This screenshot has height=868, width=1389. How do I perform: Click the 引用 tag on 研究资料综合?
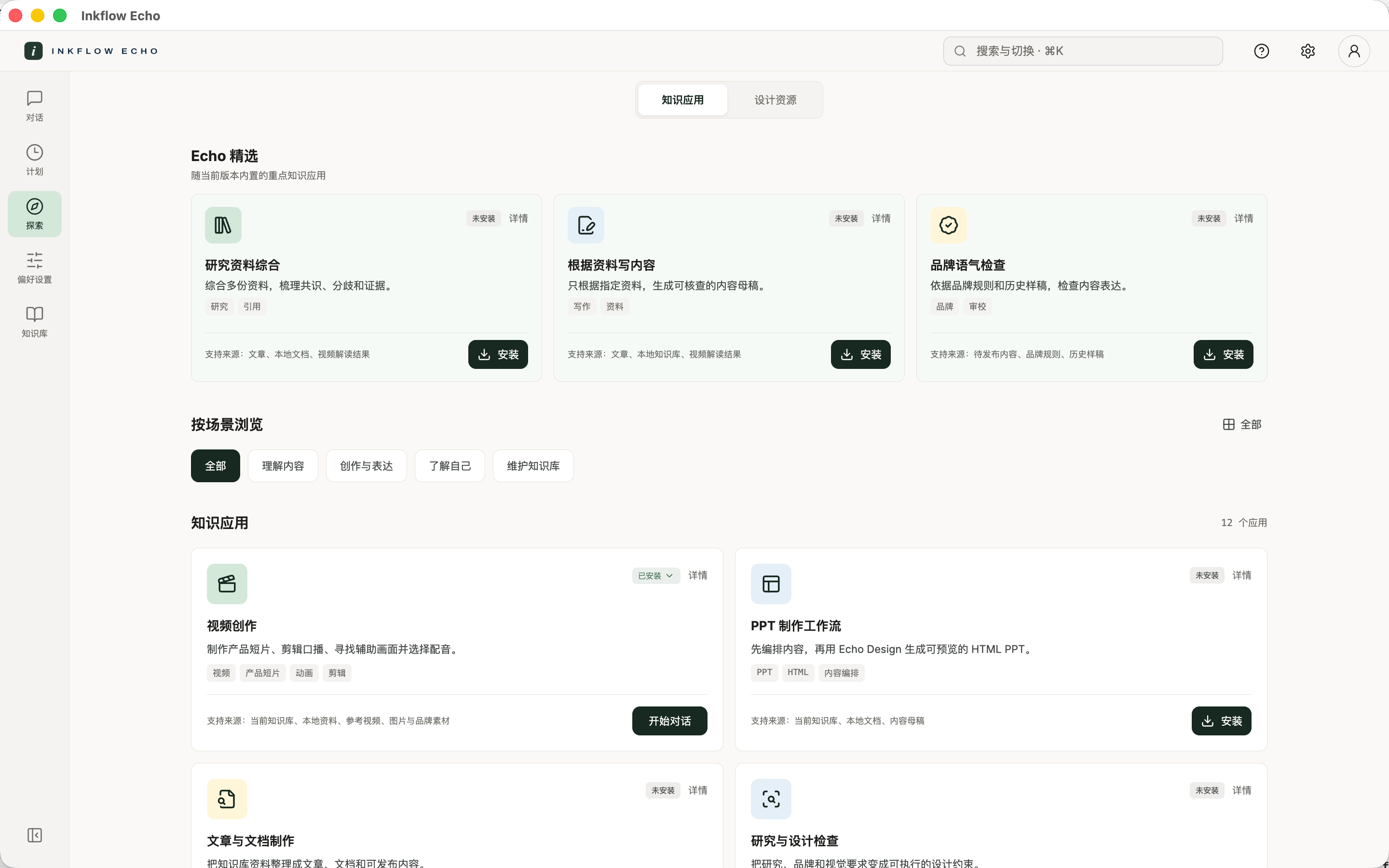tap(251, 307)
